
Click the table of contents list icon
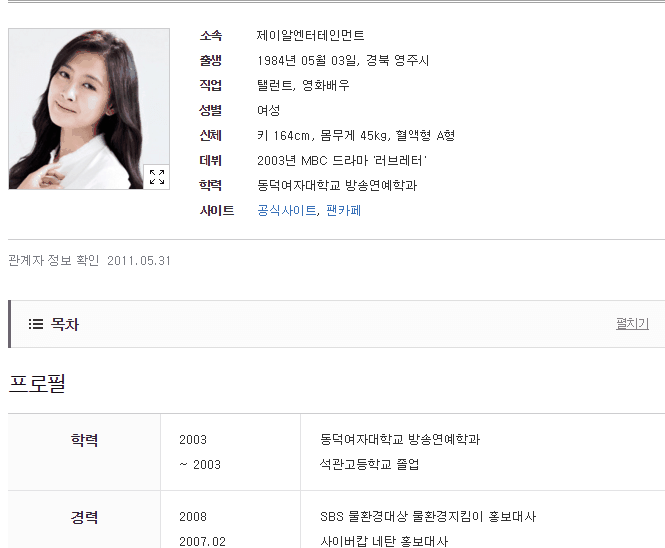tap(36, 324)
